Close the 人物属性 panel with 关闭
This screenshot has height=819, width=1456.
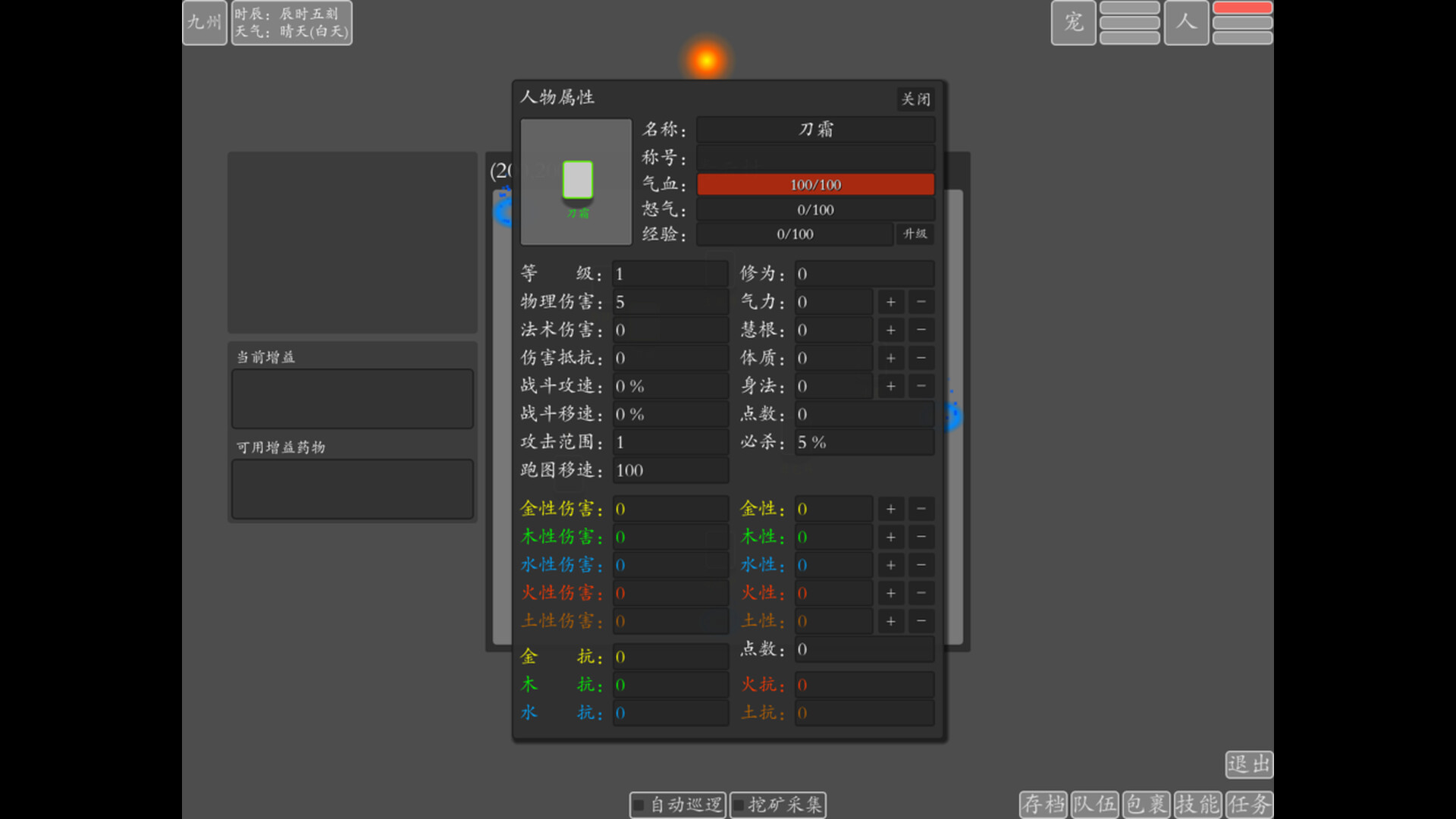coord(914,99)
